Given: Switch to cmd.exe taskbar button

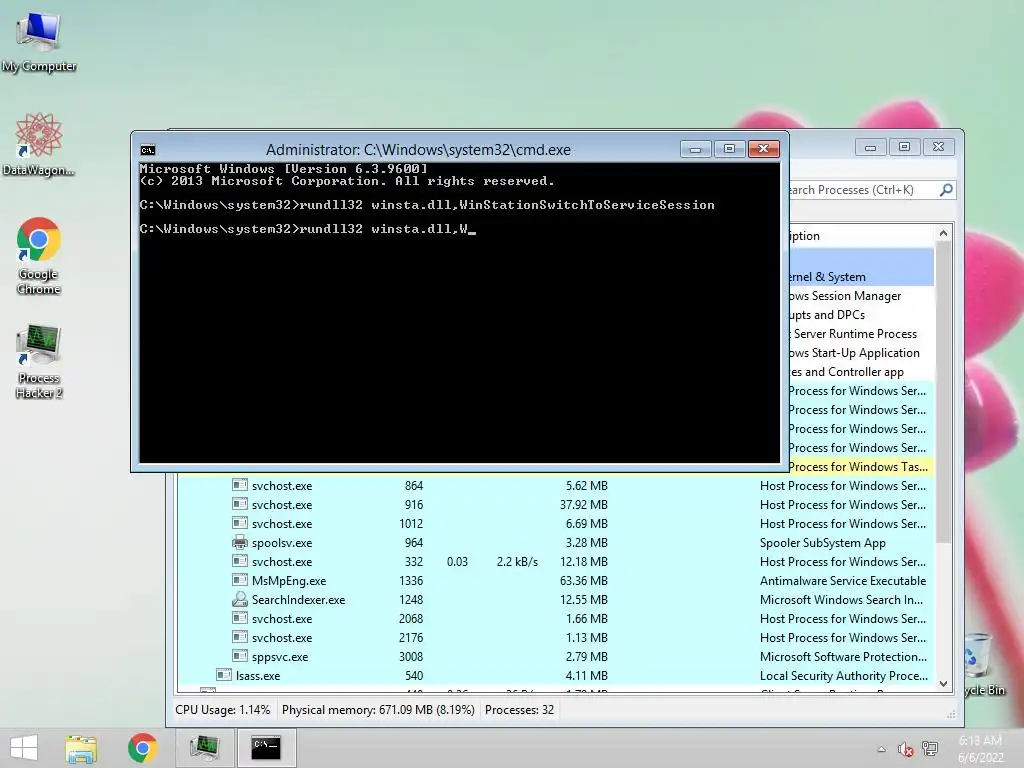Looking at the screenshot, I should (x=266, y=748).
